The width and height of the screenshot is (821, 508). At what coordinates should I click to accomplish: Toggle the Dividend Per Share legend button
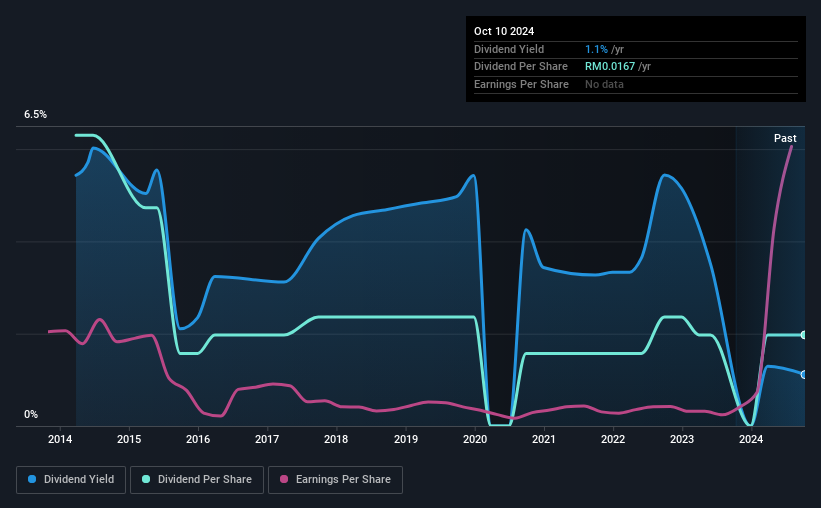click(x=197, y=480)
